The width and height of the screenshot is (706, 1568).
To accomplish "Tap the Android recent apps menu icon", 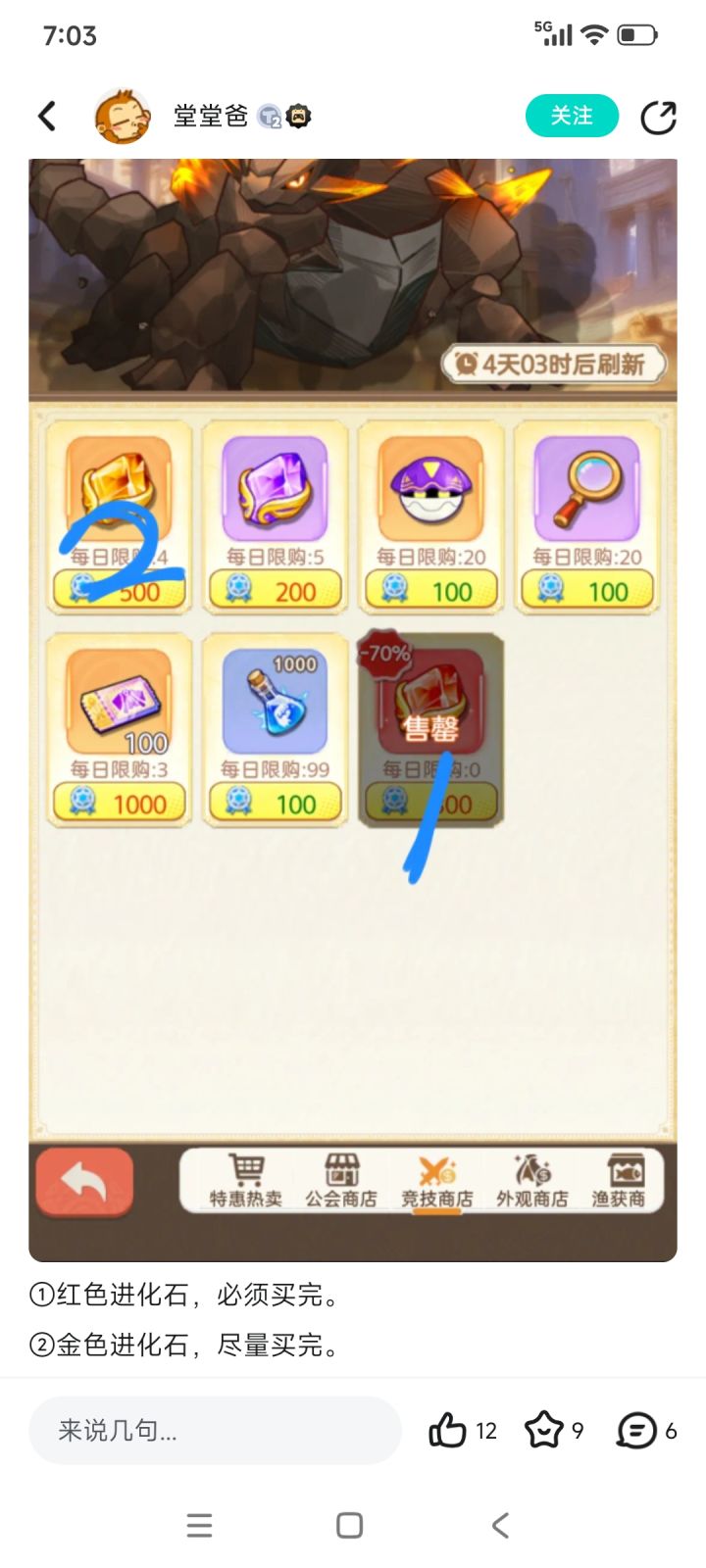I will coord(199,1525).
